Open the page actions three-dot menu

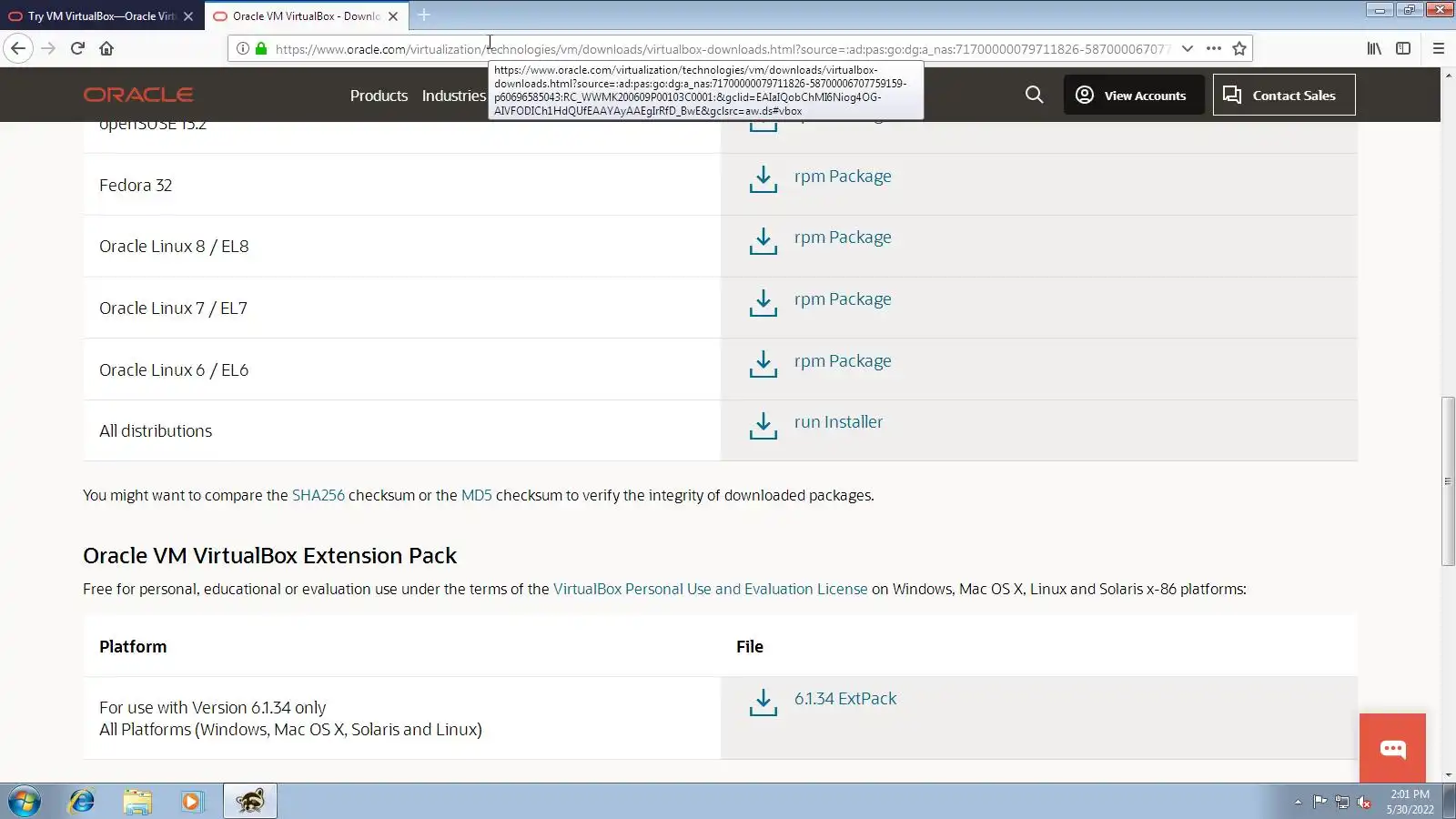pos(1214,48)
